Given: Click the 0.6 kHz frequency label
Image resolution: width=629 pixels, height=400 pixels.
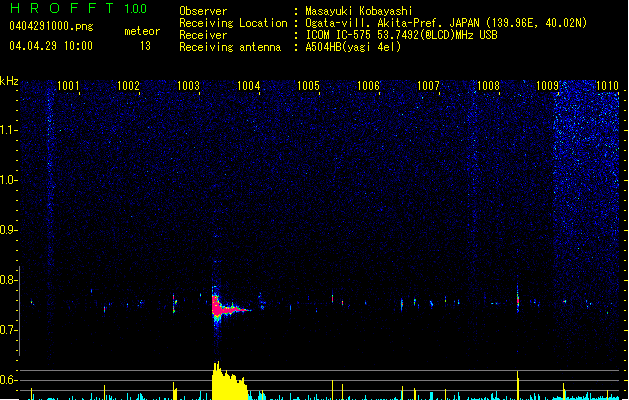Looking at the screenshot, I should 9,380.
